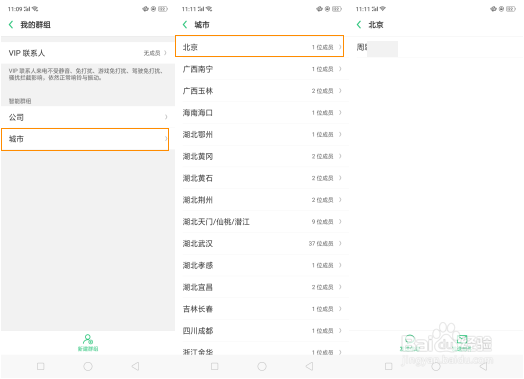This screenshot has width=524, height=379.
Task: Tap circle home button on 我的群组 screen
Action: click(88, 366)
